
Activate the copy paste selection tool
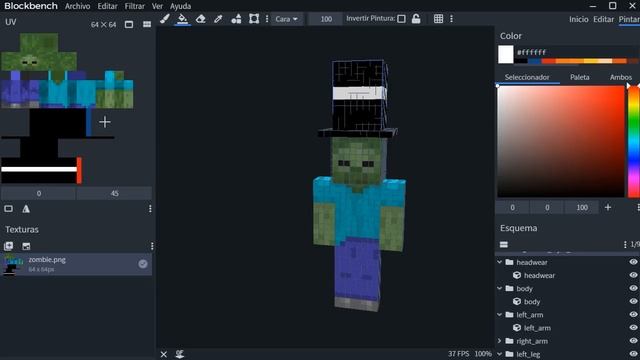pos(254,19)
